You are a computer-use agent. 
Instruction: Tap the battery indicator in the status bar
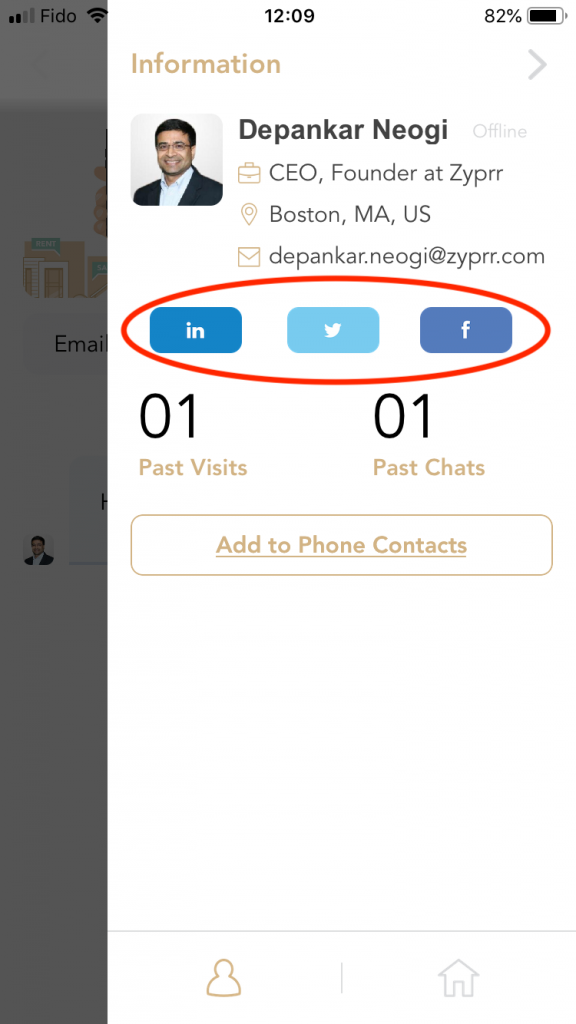[546, 16]
